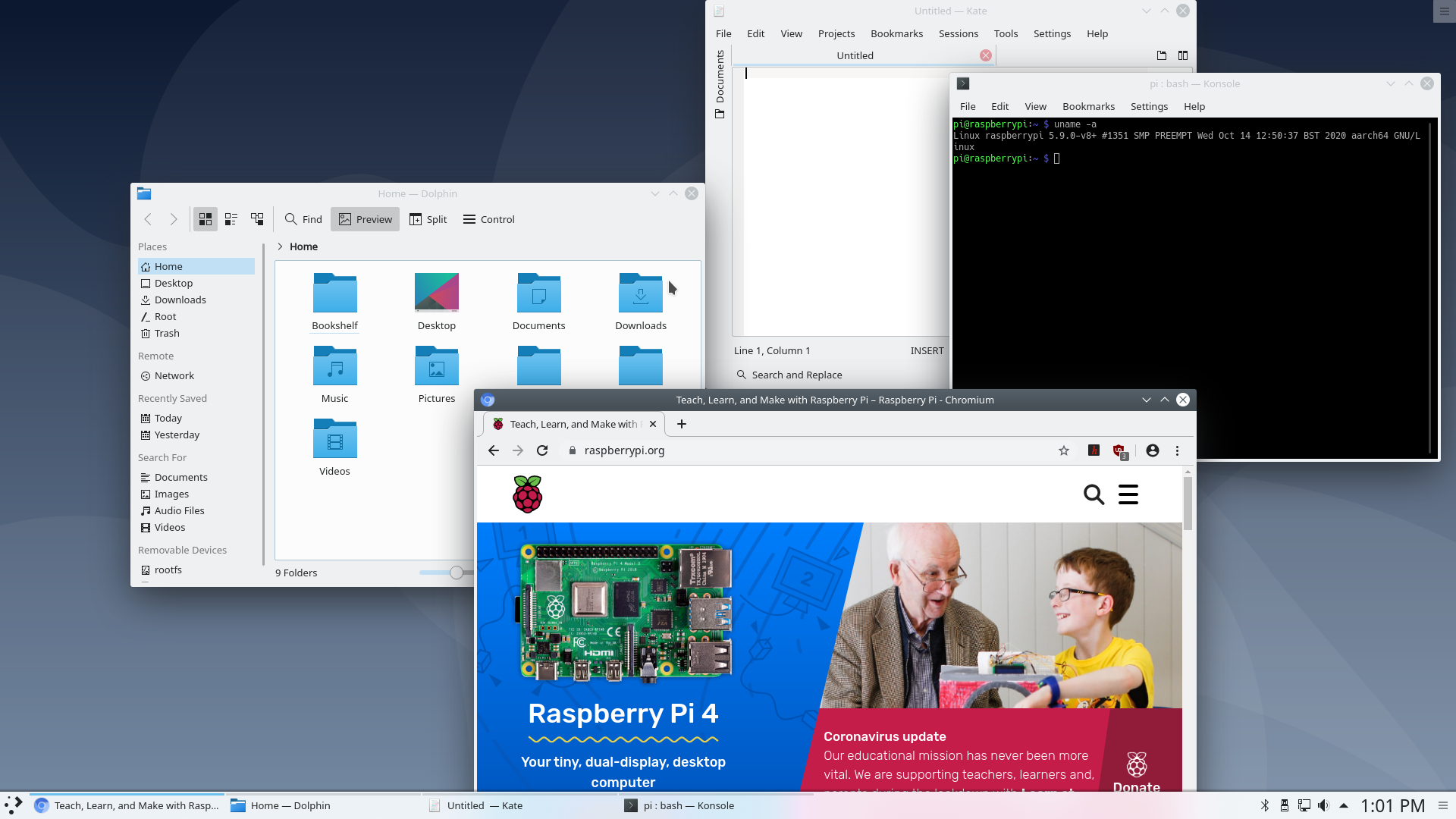Viewport: 1456px width, 819px height.
Task: Open Chromium three-dot menu
Action: (1177, 450)
